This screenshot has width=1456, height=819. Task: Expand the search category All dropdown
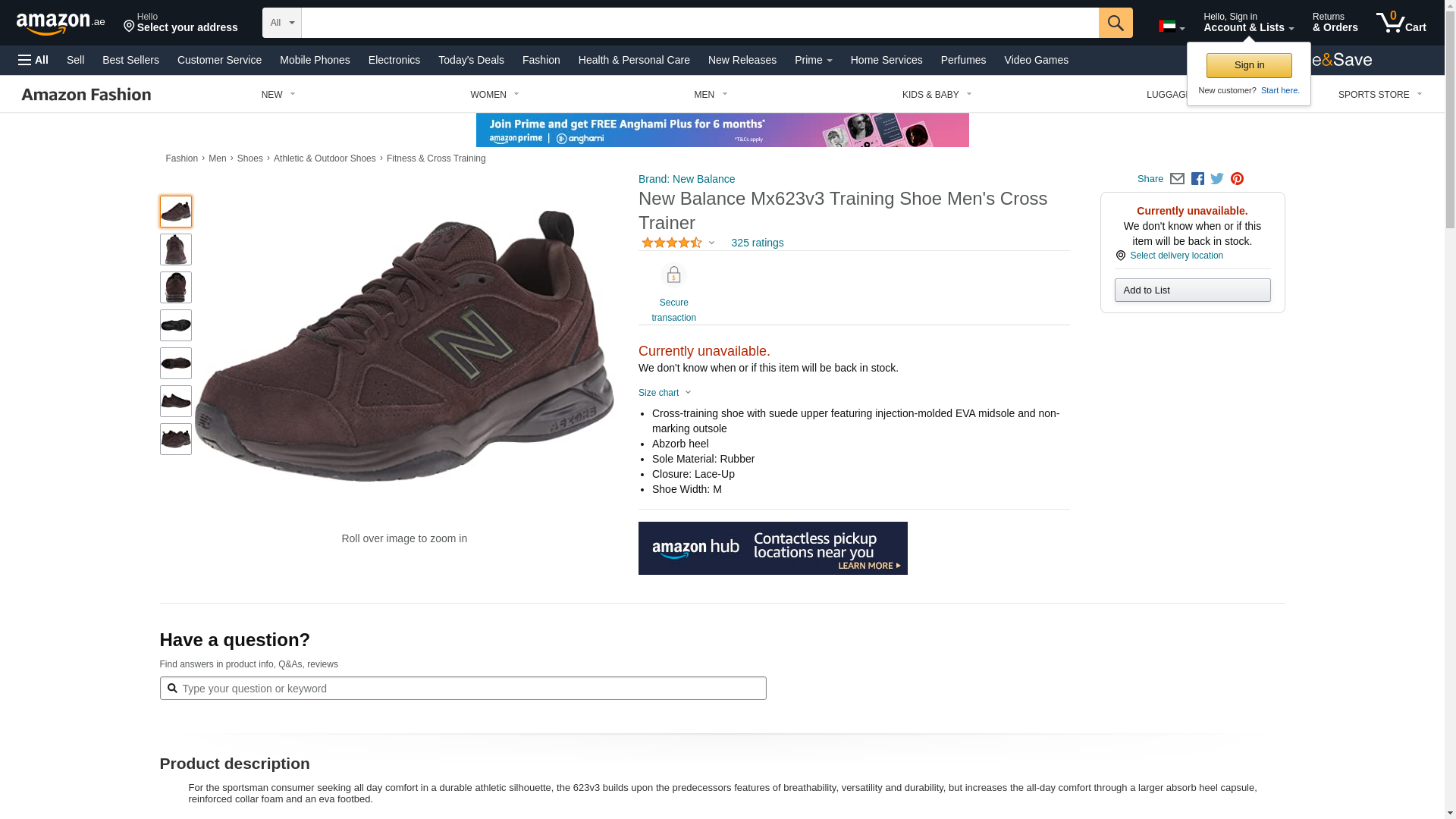(282, 23)
